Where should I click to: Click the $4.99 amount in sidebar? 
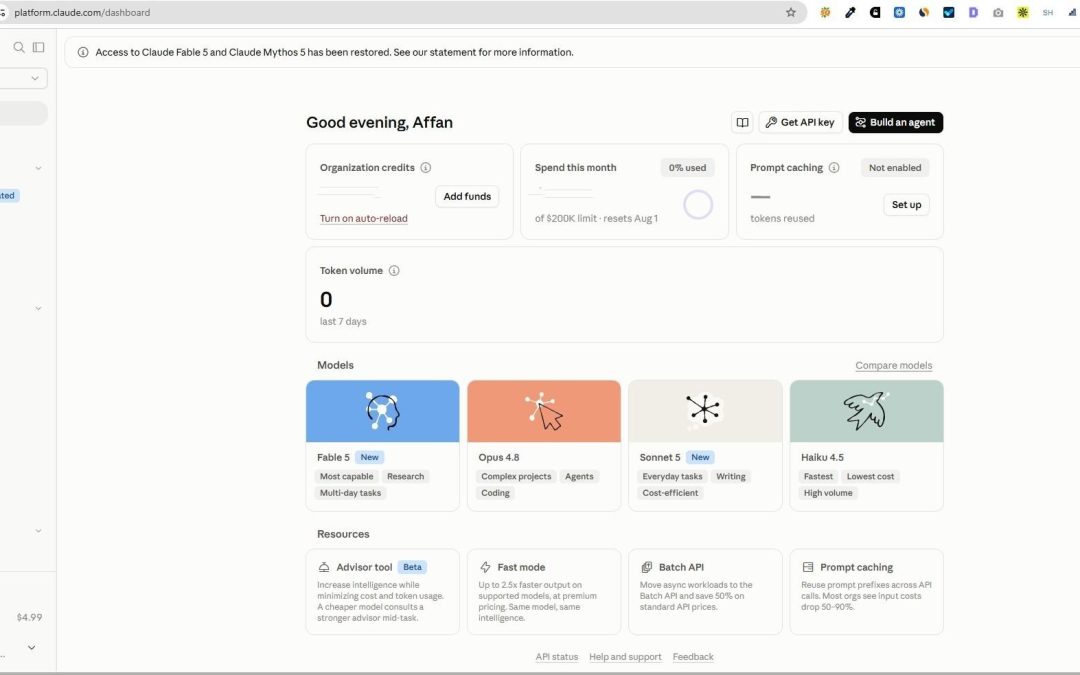30,617
